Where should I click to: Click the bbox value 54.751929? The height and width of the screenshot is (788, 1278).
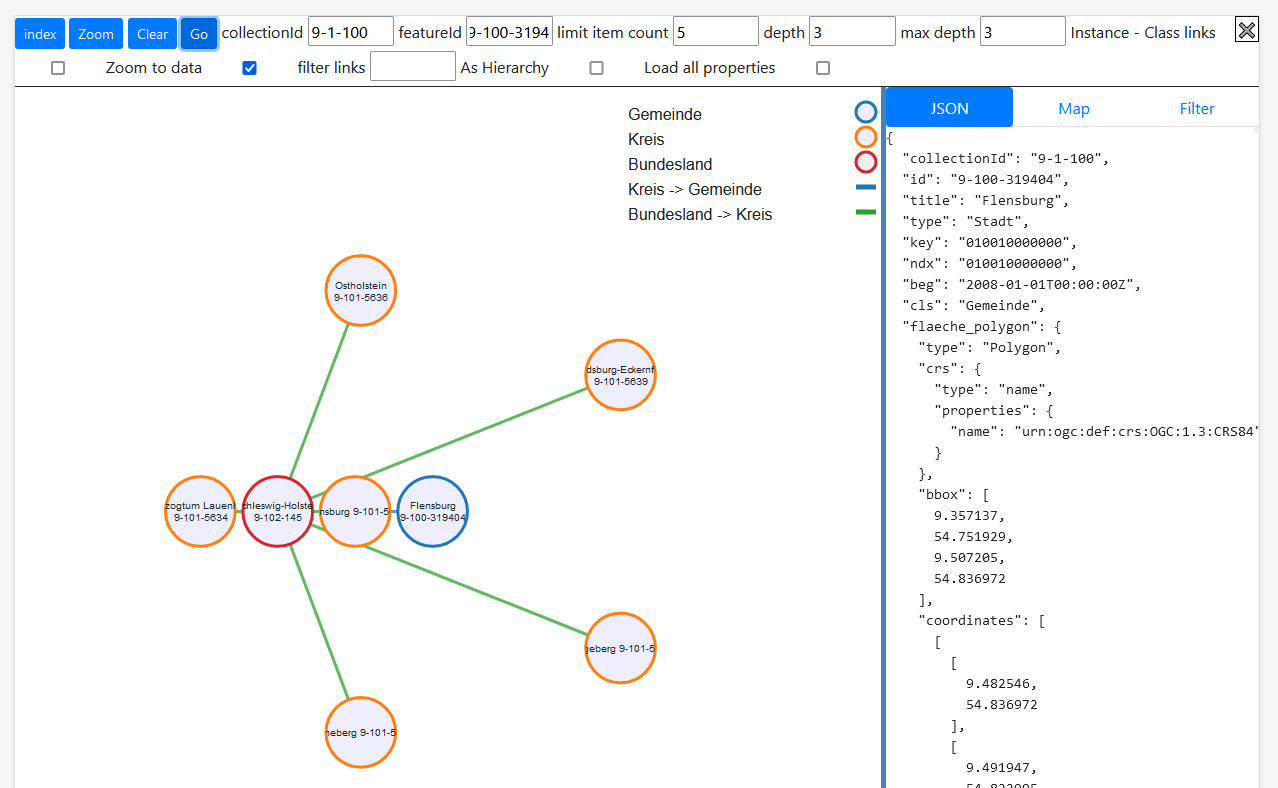tap(974, 536)
